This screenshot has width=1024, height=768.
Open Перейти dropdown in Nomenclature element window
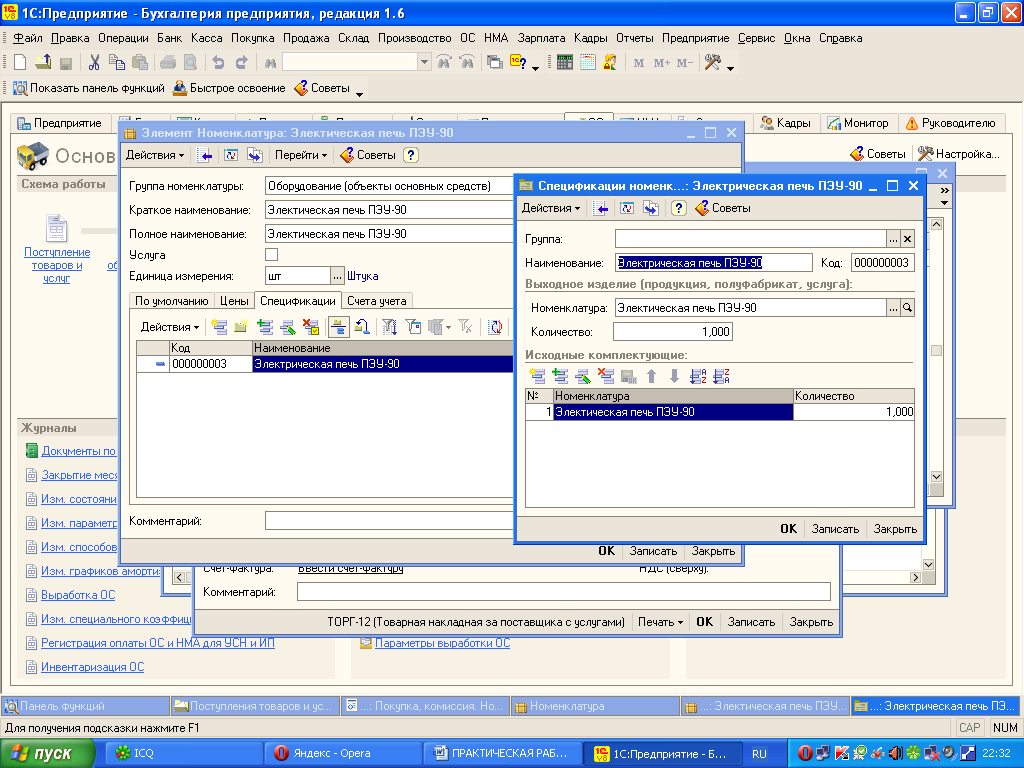pyautogui.click(x=300, y=155)
